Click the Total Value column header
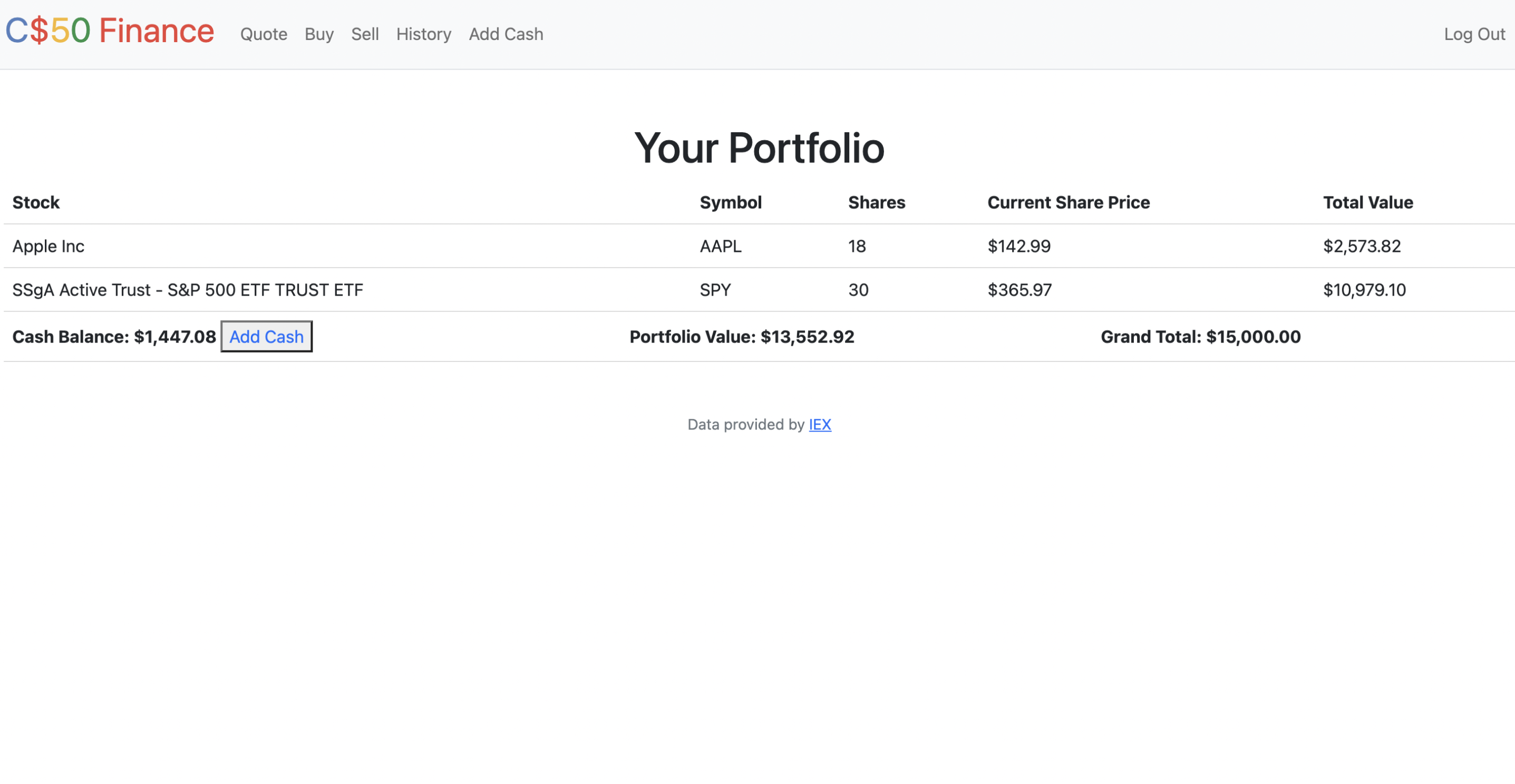Viewport: 1515px width, 784px height. pyautogui.click(x=1367, y=202)
